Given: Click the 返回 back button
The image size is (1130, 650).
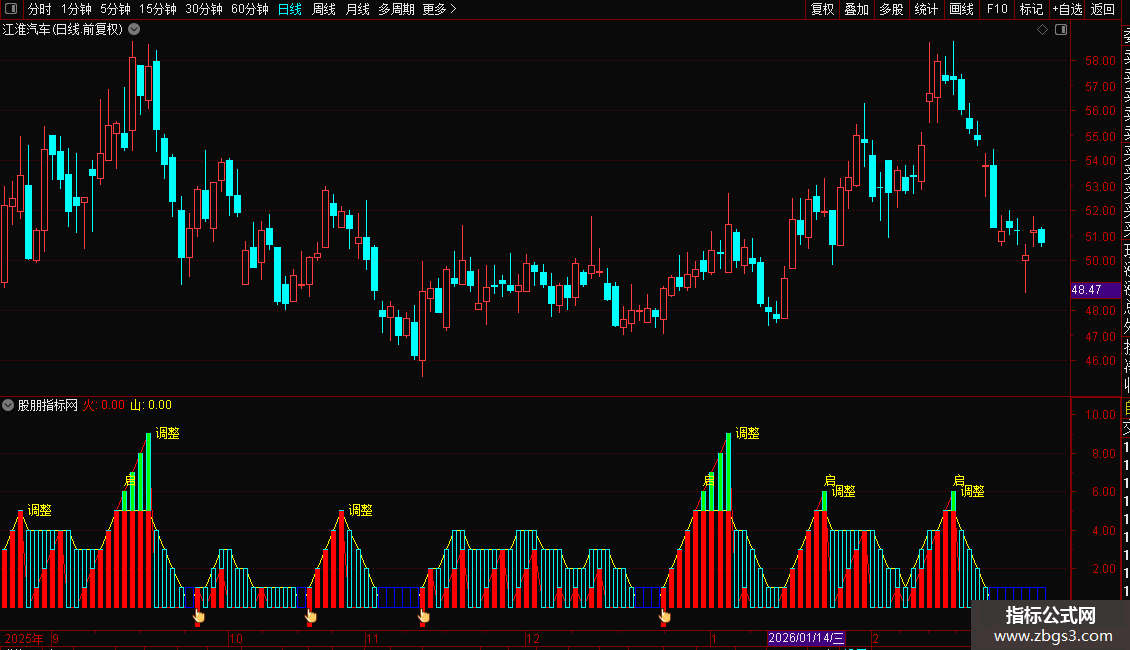Looking at the screenshot, I should click(x=1103, y=9).
